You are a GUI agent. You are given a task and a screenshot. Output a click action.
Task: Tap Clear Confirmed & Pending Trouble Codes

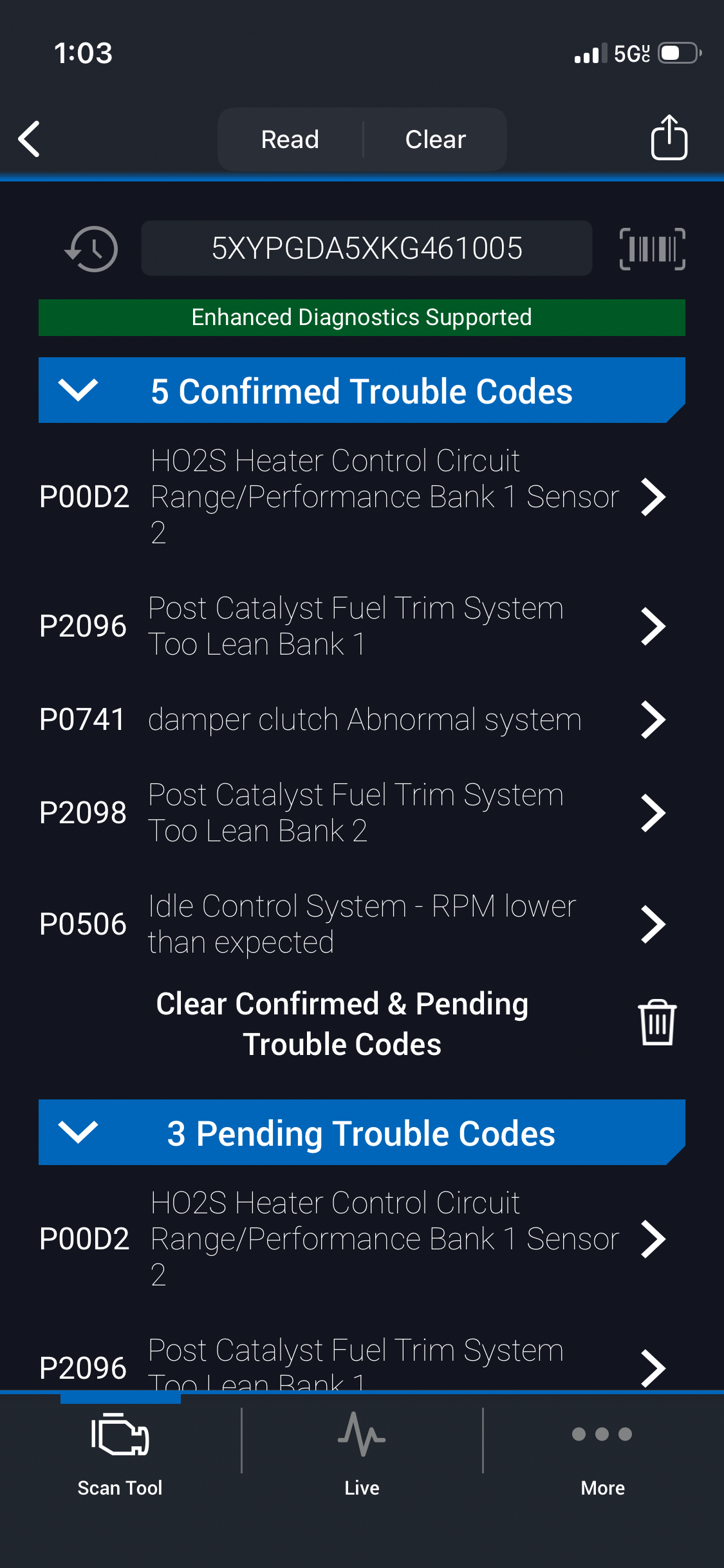pyautogui.click(x=342, y=1023)
